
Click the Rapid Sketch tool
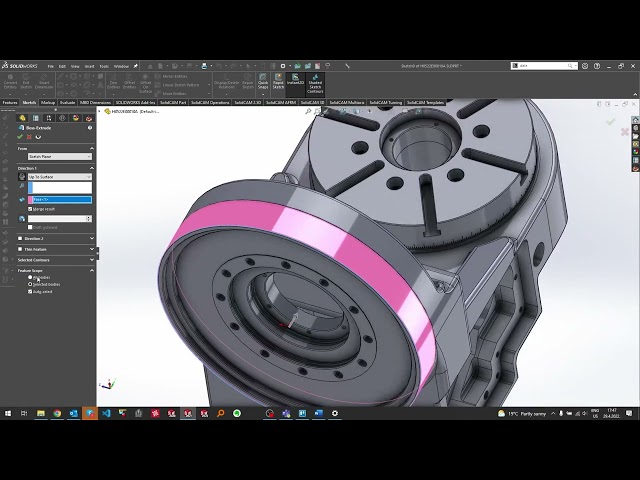point(278,81)
